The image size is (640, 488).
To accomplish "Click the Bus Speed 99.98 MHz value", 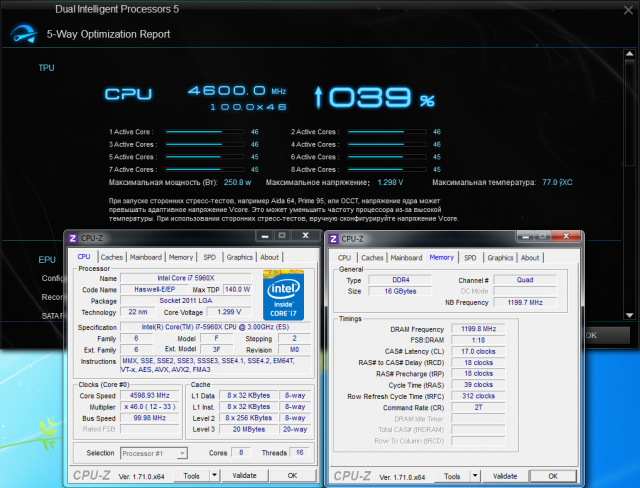I will 149,418.
